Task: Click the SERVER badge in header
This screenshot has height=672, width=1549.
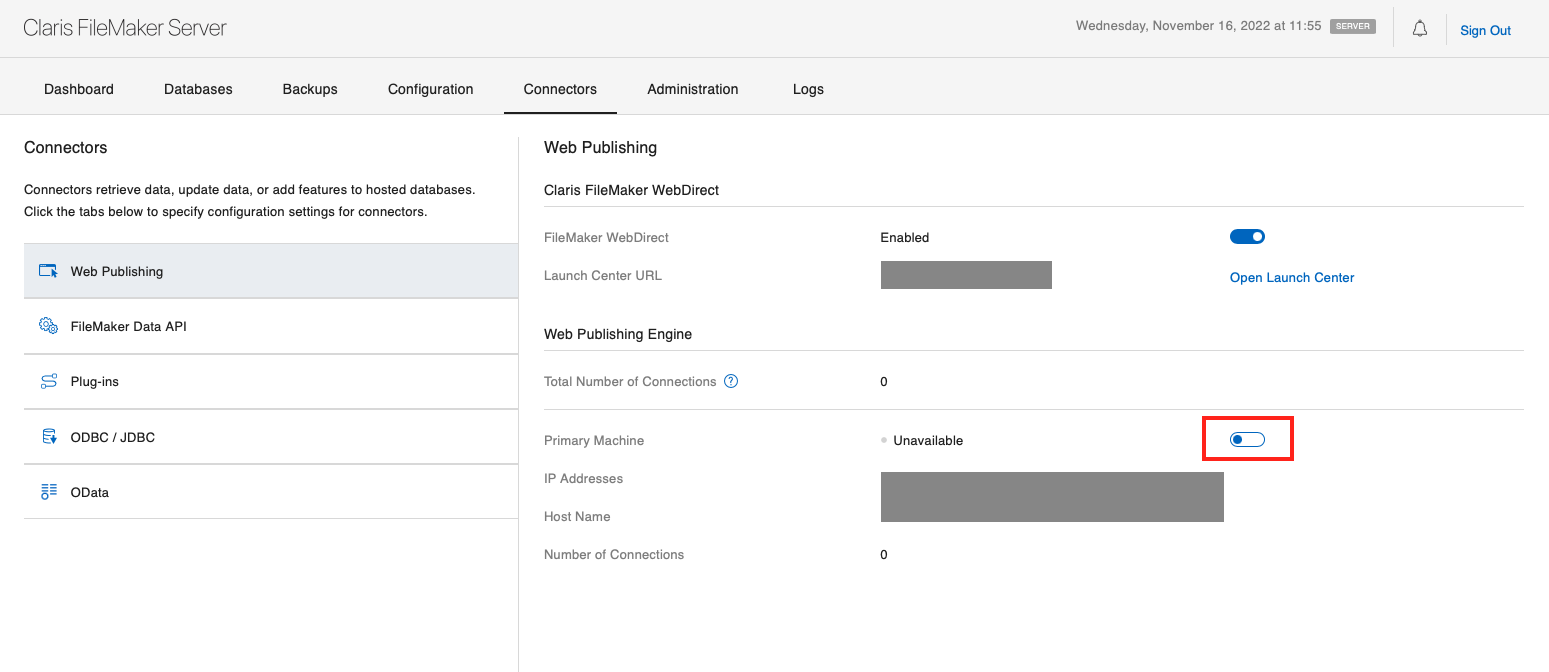Action: [1352, 27]
